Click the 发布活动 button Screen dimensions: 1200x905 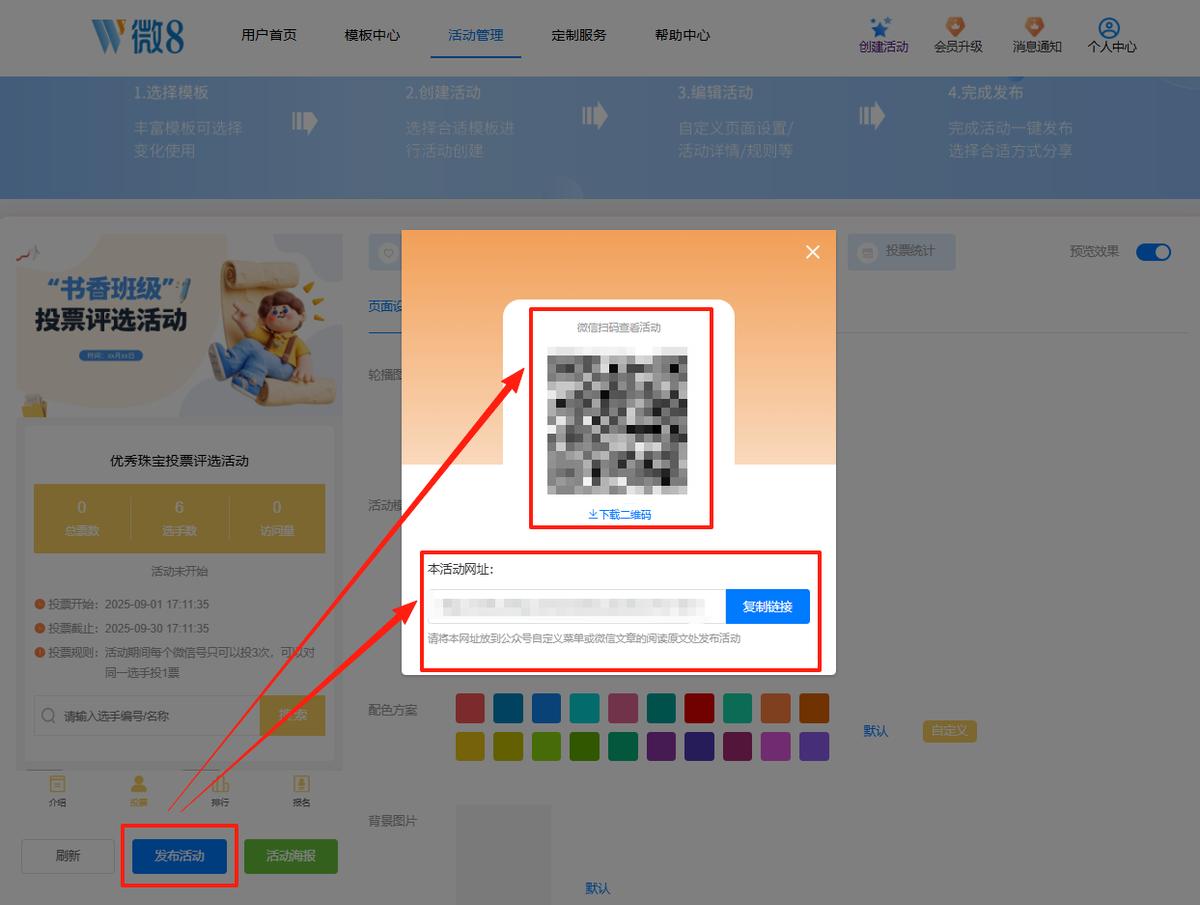point(179,856)
